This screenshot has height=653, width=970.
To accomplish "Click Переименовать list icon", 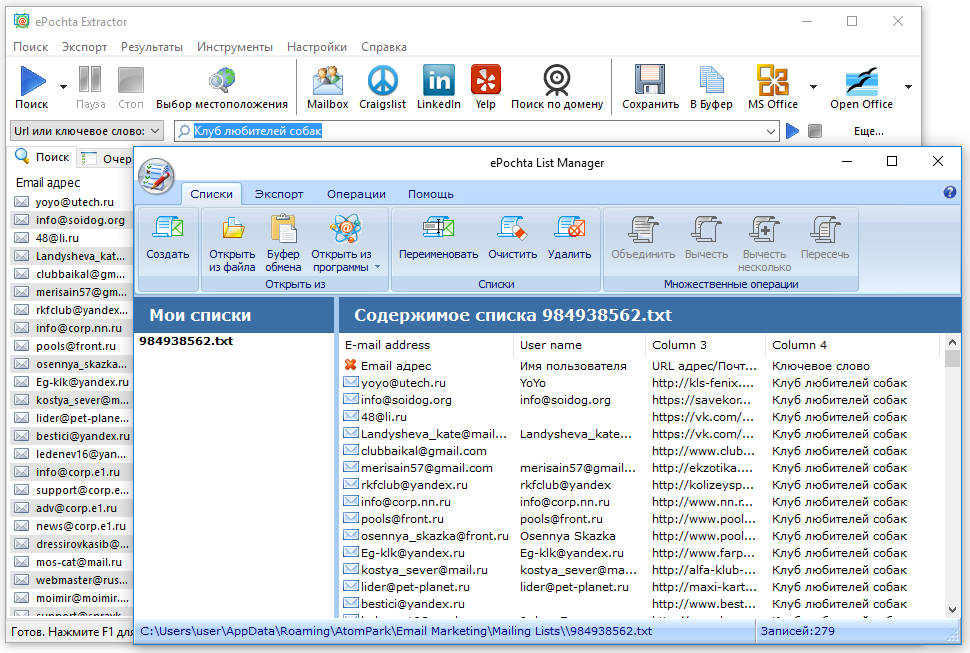I will point(439,228).
